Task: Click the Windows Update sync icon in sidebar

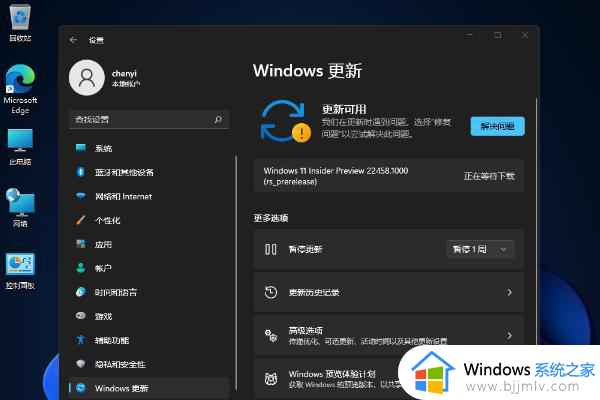Action: coord(81,388)
